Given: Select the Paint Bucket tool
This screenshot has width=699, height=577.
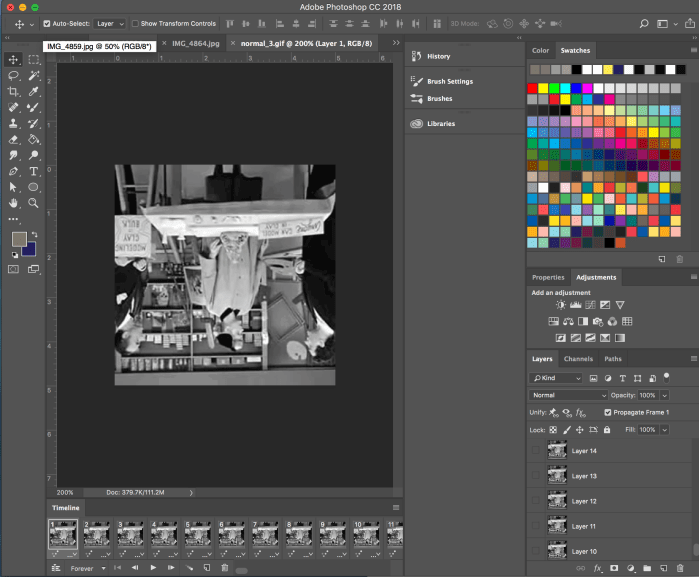Looking at the screenshot, I should click(33, 140).
